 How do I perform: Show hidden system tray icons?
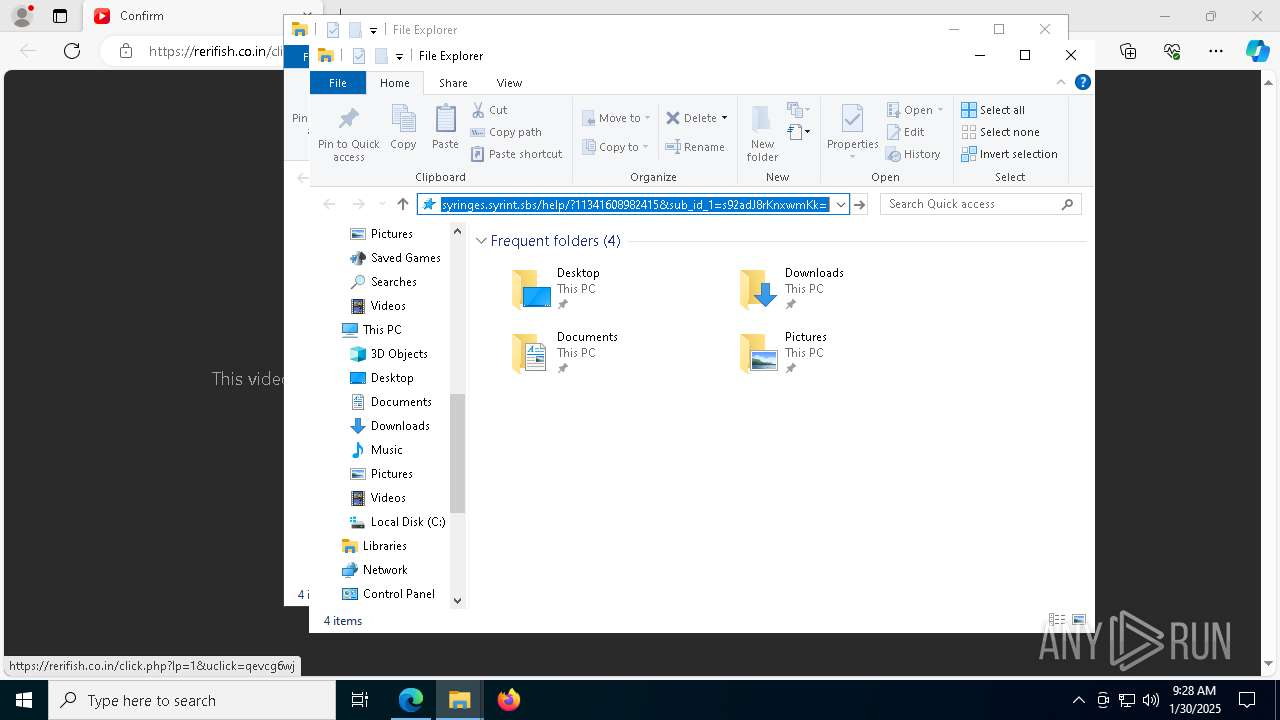(1078, 700)
